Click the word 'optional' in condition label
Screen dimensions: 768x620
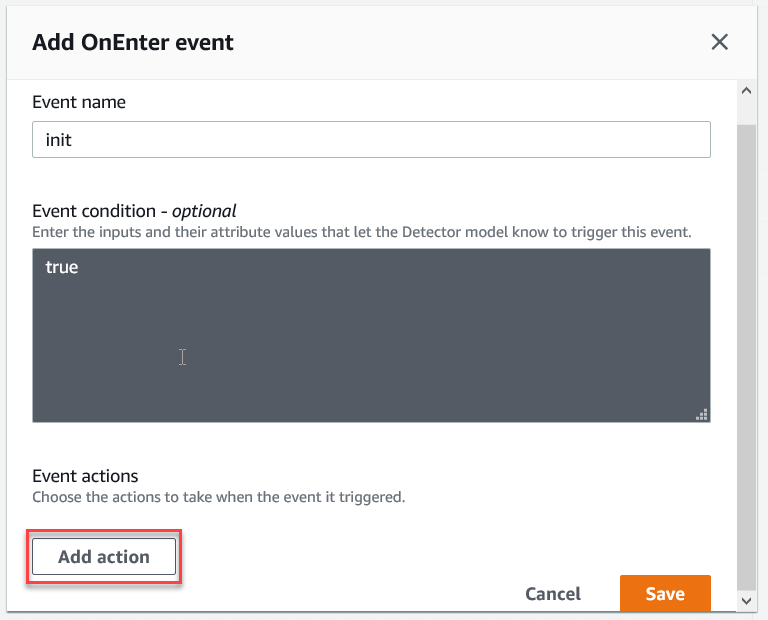(x=204, y=211)
